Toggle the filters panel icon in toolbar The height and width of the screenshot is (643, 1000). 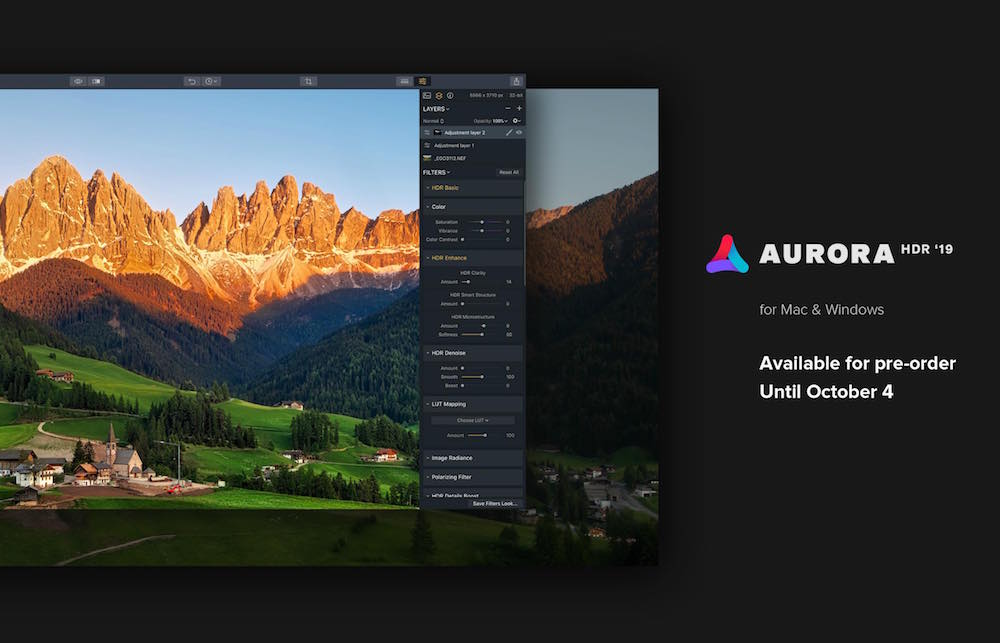point(423,81)
